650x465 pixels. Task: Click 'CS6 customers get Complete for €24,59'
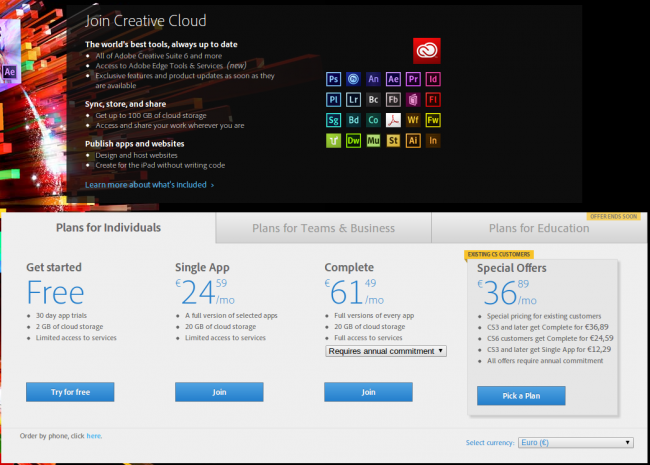(x=550, y=338)
